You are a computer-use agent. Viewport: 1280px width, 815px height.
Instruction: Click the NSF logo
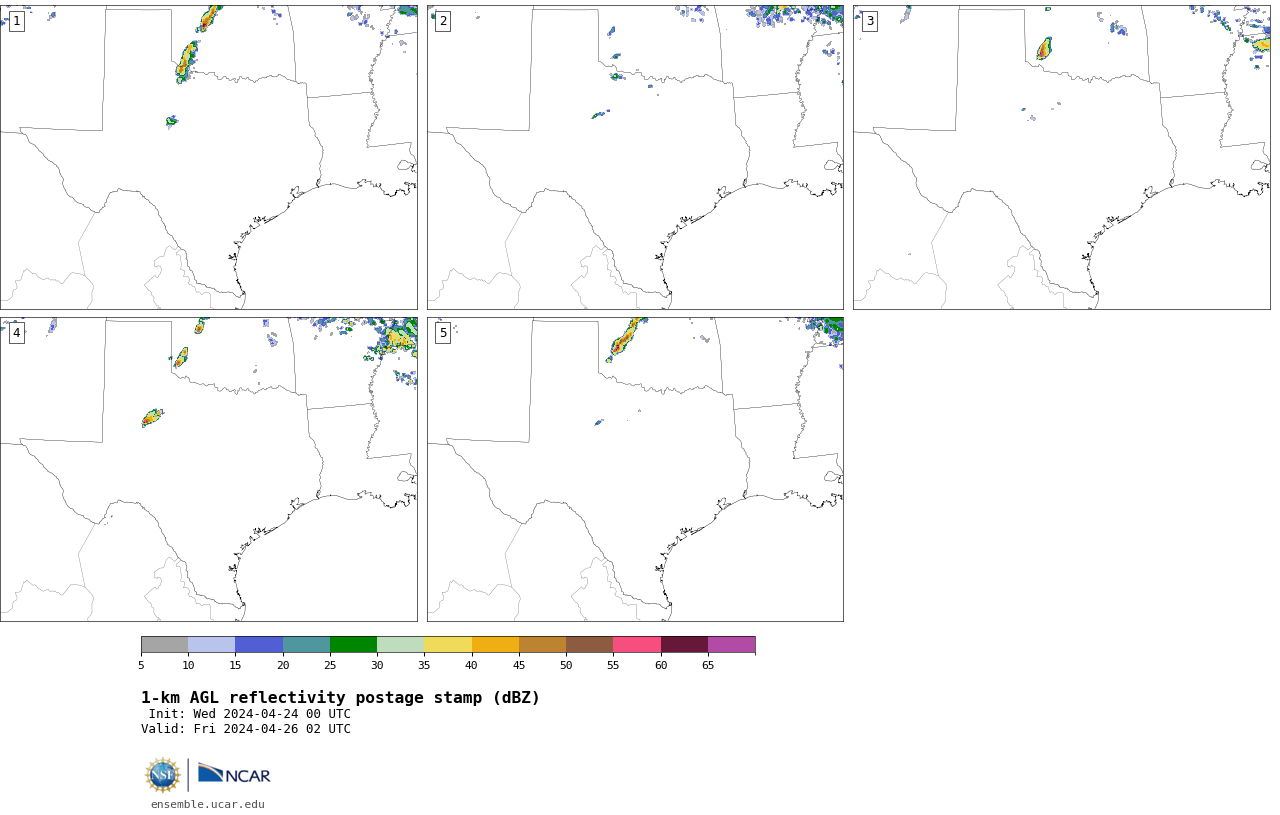[163, 775]
